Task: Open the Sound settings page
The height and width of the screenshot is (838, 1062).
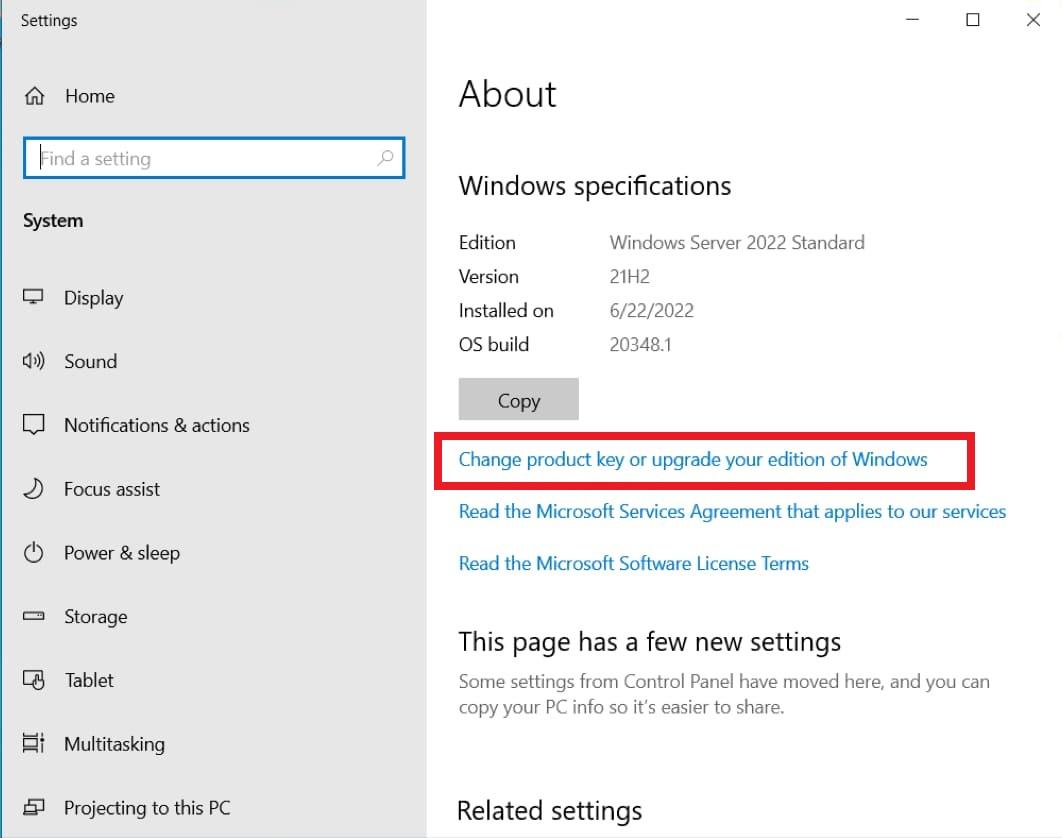Action: [x=90, y=362]
